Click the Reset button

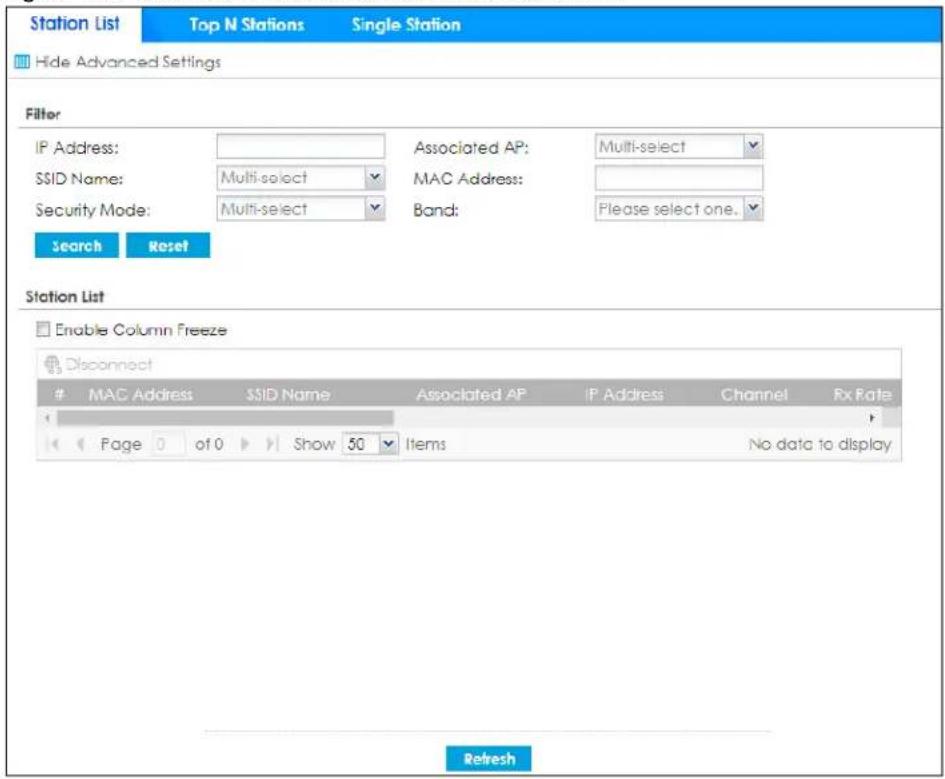[168, 246]
